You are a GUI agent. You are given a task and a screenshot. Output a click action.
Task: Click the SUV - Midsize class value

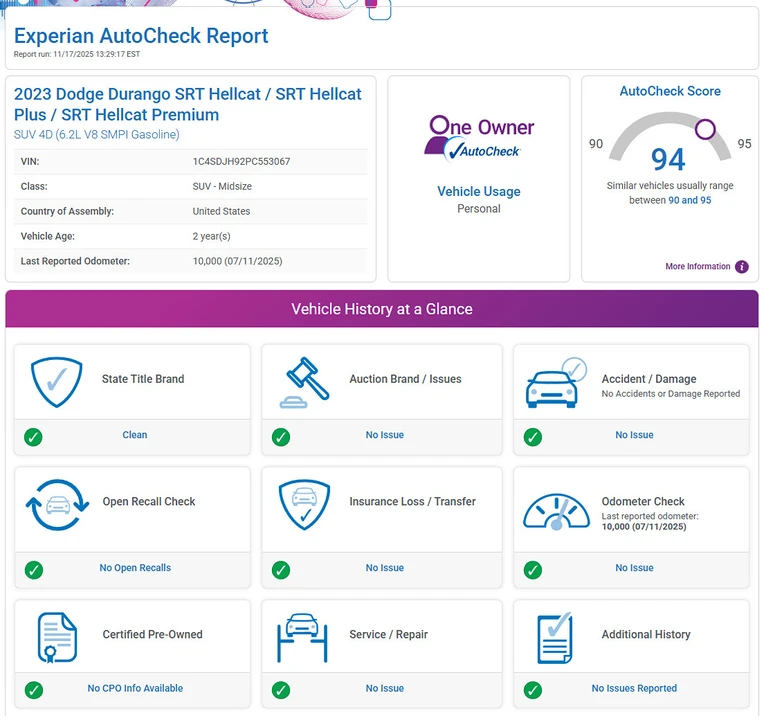[x=222, y=186]
